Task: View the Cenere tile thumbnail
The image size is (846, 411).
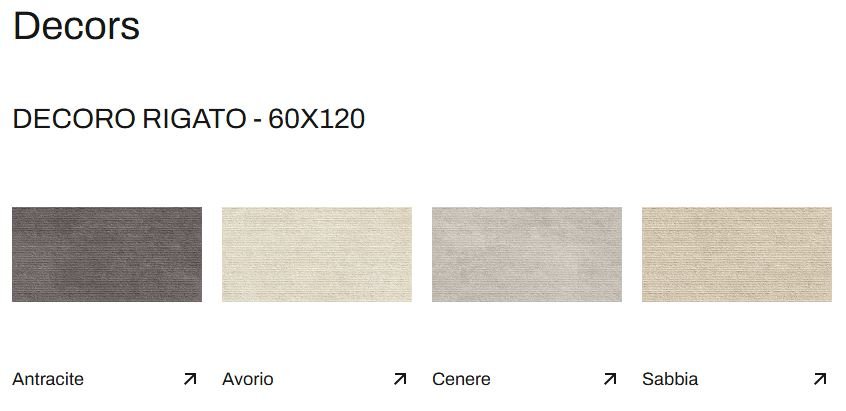Action: (x=527, y=254)
